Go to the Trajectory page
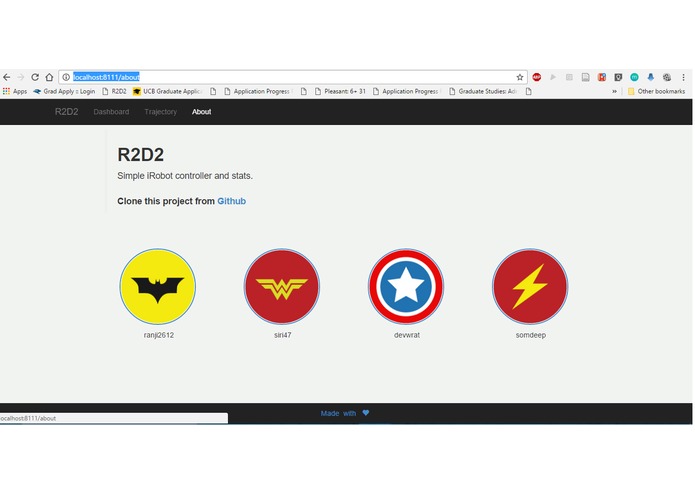 coord(160,112)
